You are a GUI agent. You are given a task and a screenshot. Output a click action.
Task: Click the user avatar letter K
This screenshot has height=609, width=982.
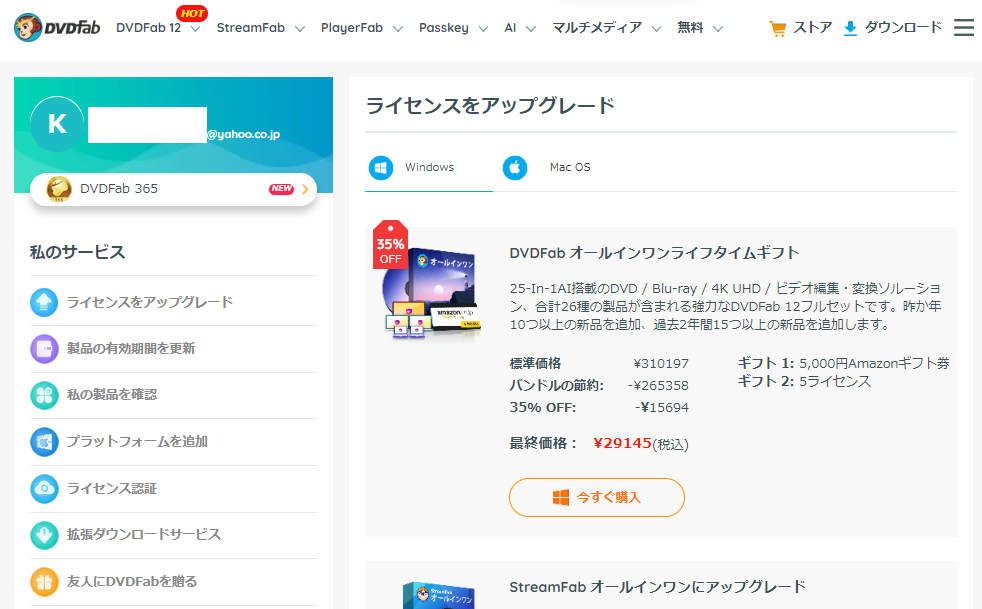tap(57, 123)
